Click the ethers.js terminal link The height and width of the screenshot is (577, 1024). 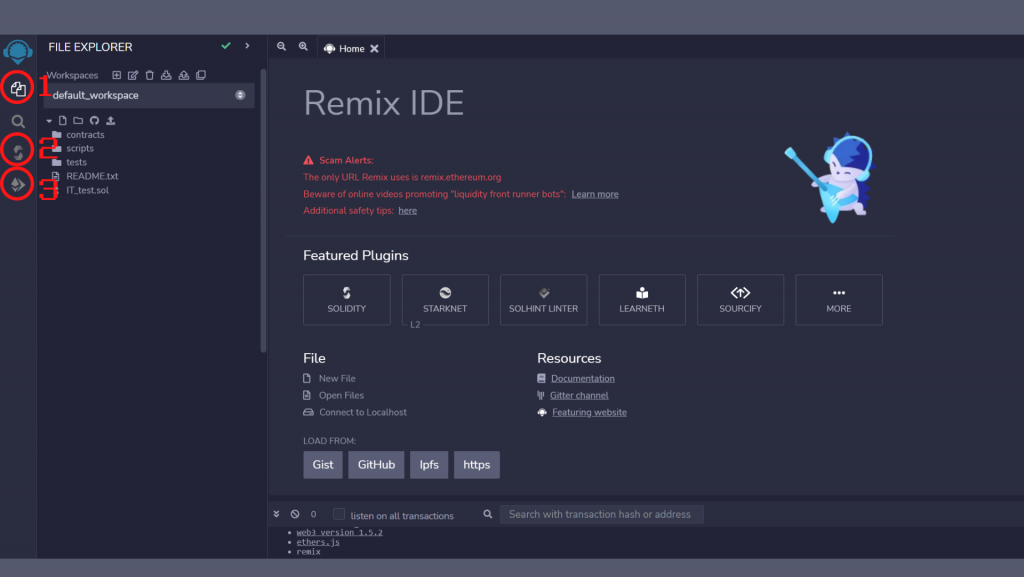click(x=318, y=542)
